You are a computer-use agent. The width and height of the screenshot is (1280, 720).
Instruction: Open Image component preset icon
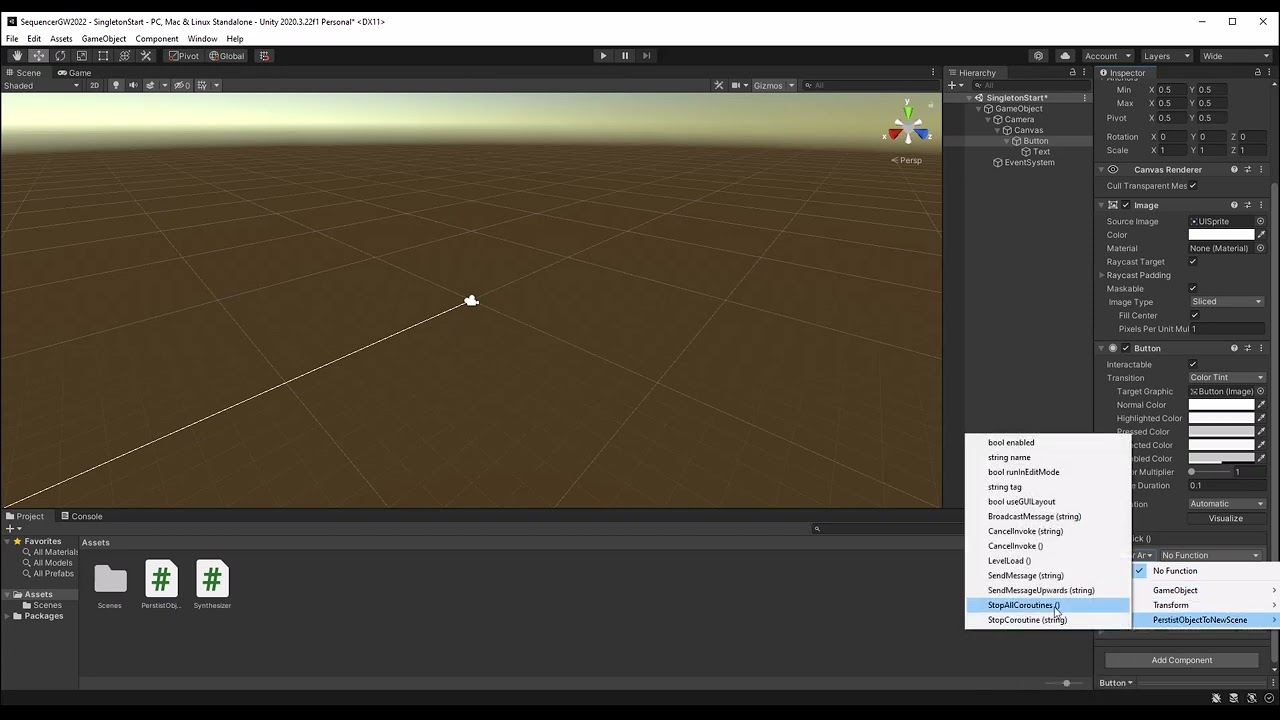point(1248,205)
